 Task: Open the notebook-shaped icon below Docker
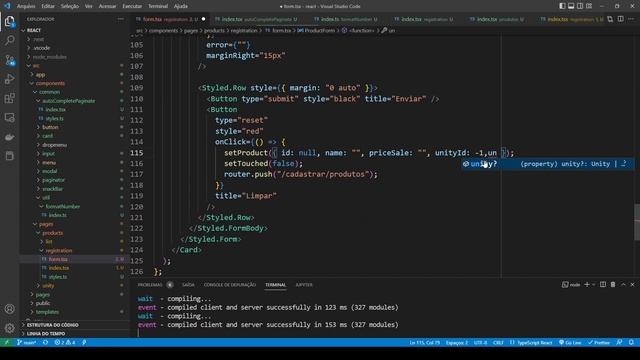(x=9, y=156)
